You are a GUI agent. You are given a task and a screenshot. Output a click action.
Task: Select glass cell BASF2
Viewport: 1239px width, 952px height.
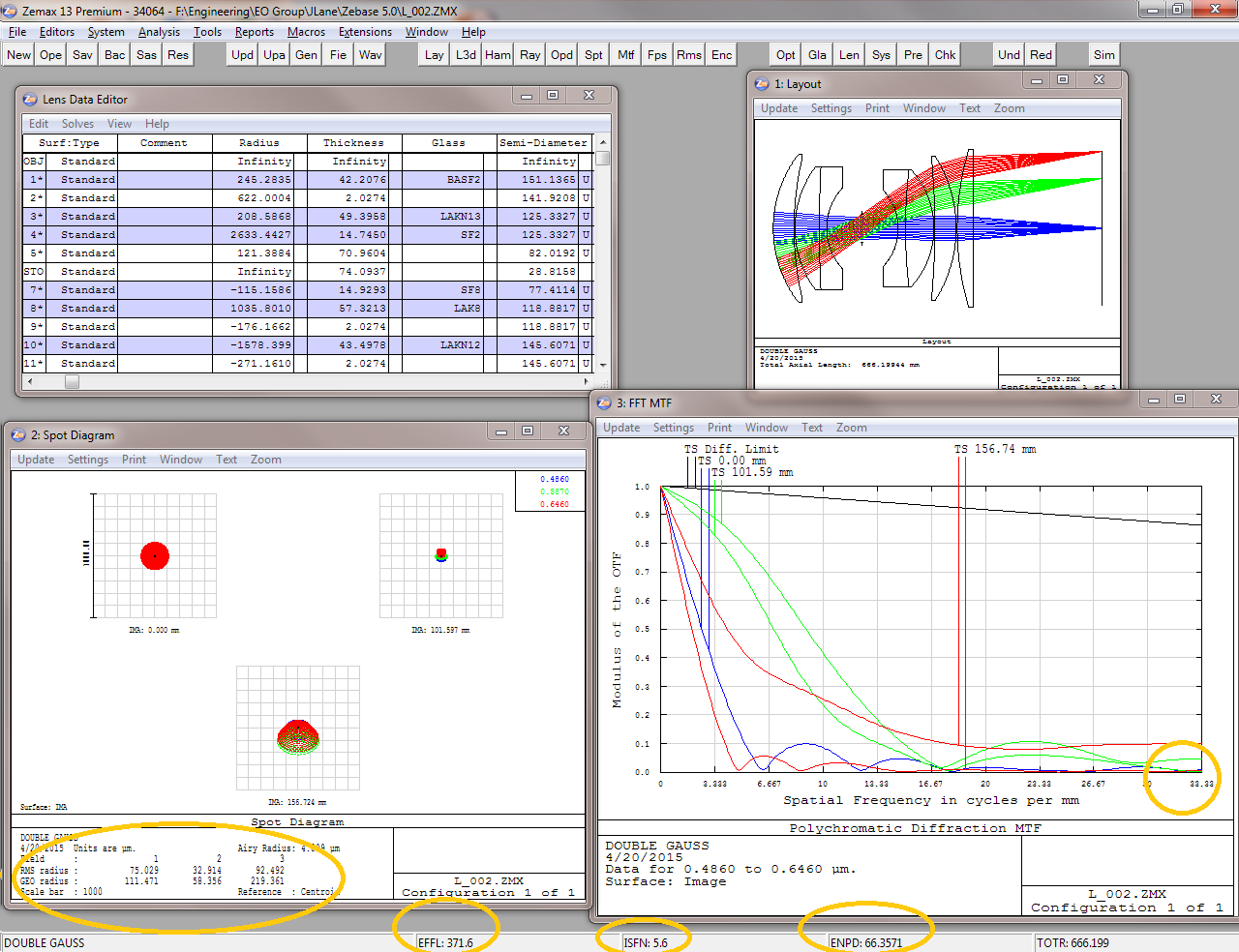(x=449, y=180)
